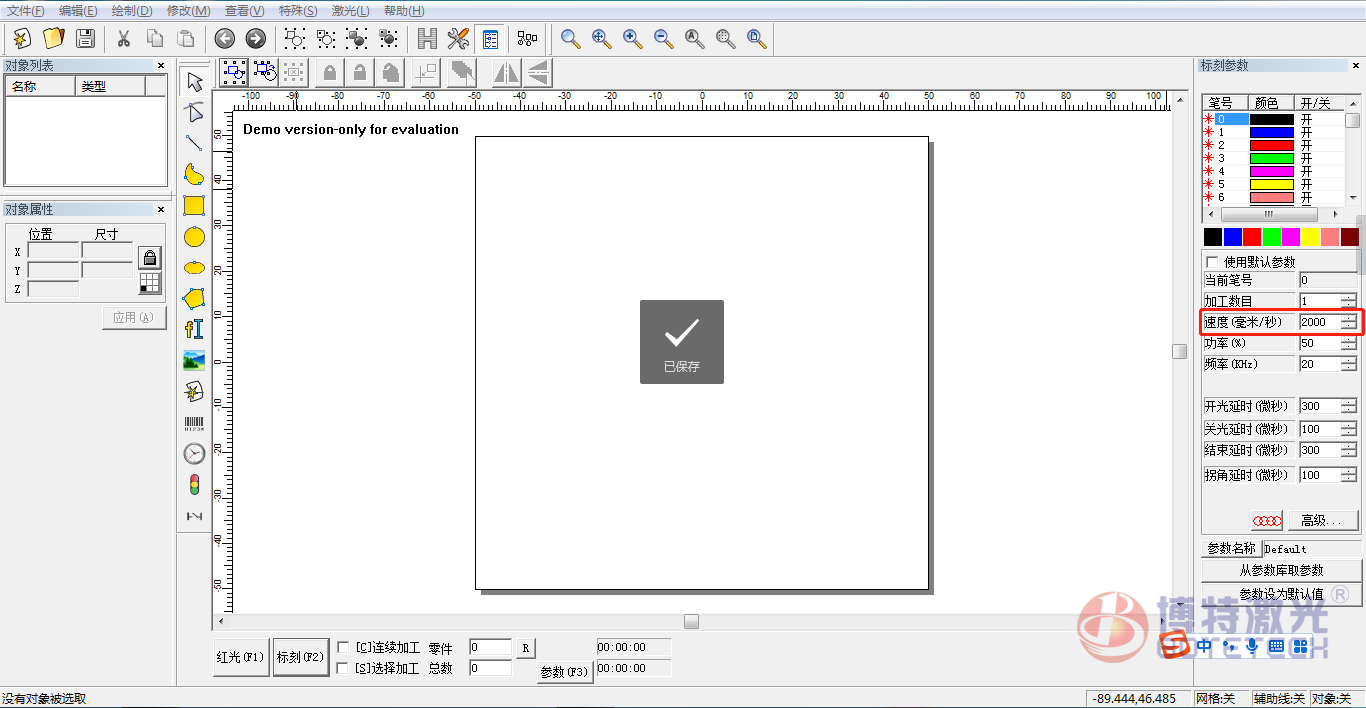This screenshot has height=708, width=1366.
Task: Open the wrench-and-screwdriver settings icon
Action: pos(459,39)
